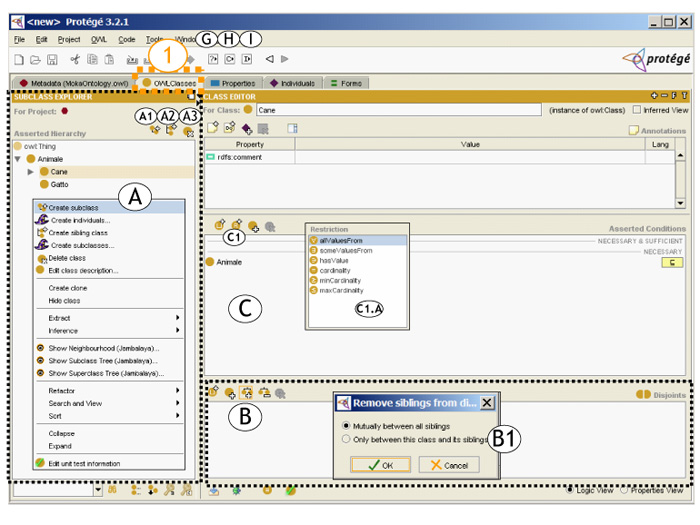Viewport: 700px width, 525px height.
Task: Click the Annotations note icon
Action: point(633,130)
